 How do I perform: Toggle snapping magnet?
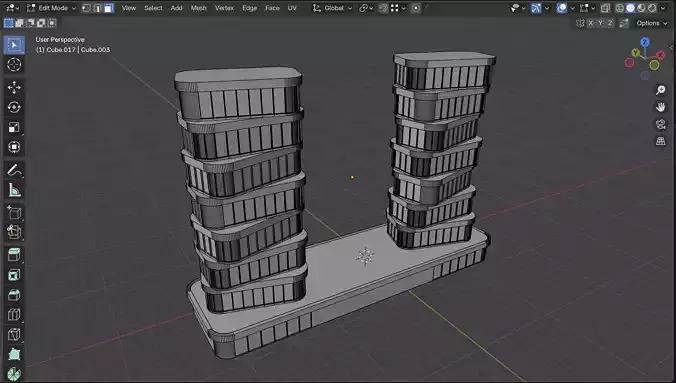pos(383,8)
